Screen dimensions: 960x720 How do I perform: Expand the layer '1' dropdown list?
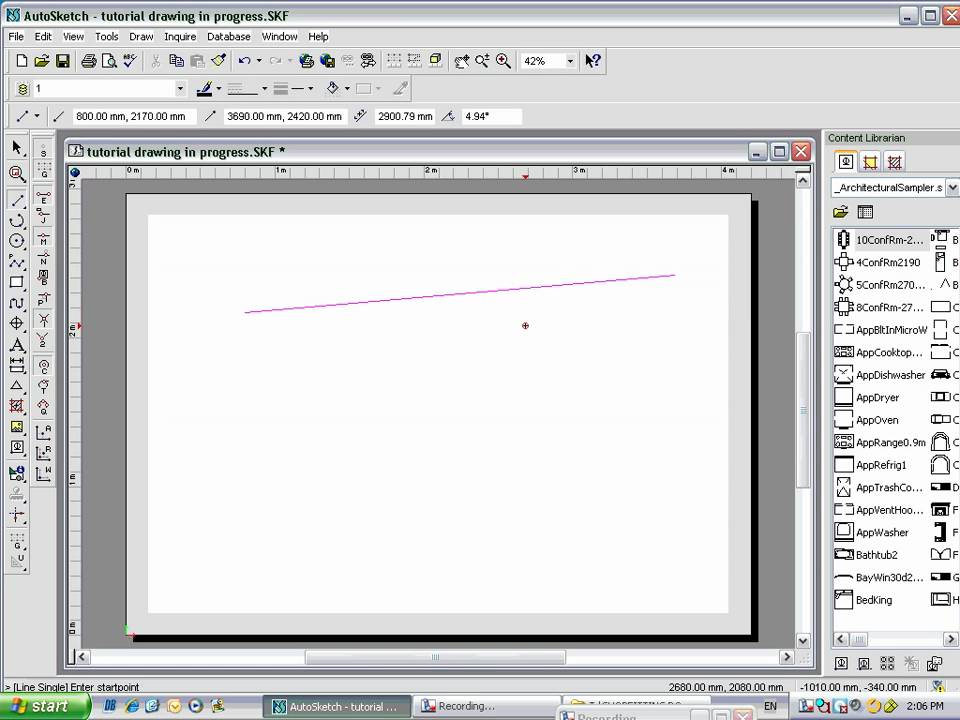[180, 89]
